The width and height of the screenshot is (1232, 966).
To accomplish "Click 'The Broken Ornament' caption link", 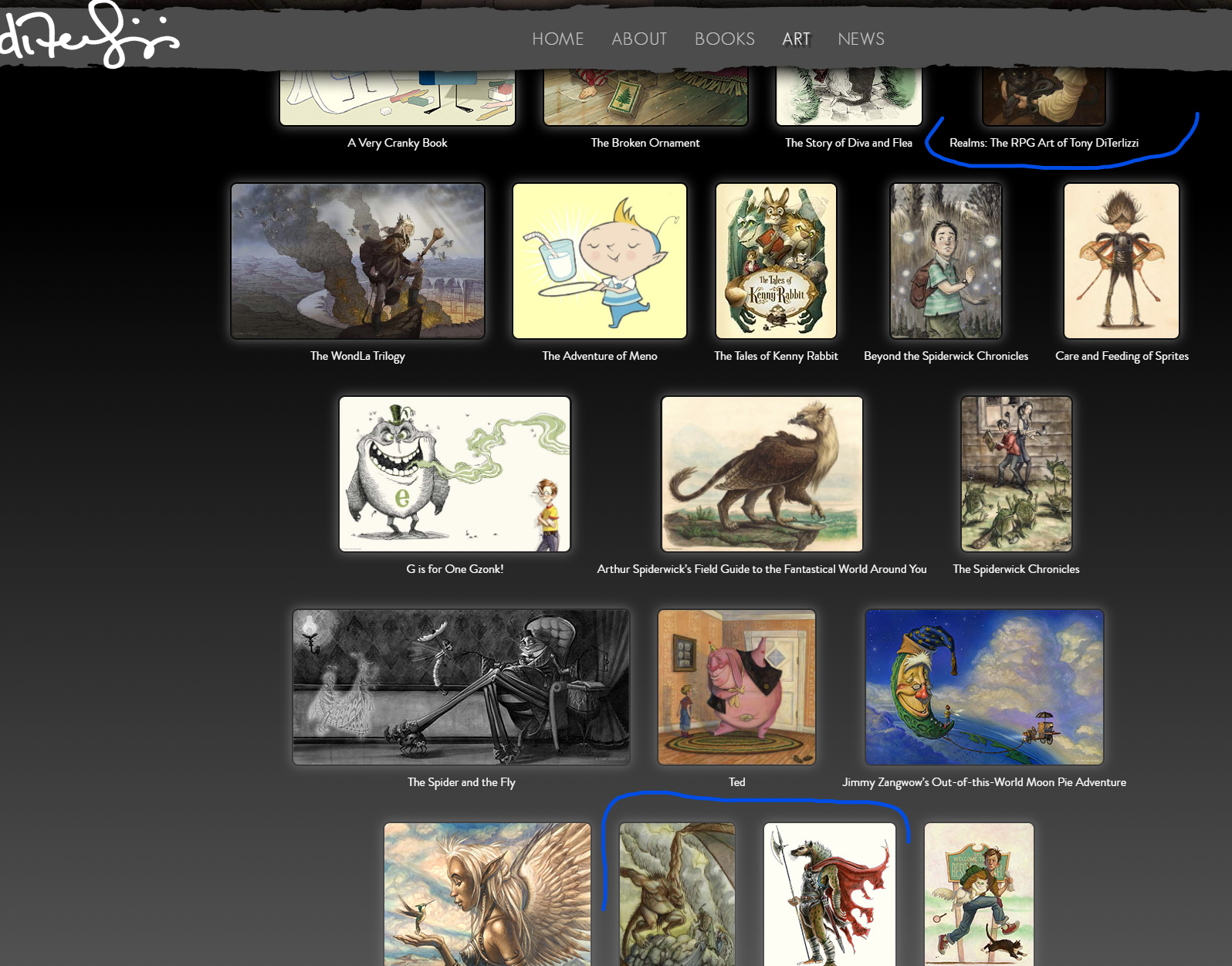I will 645,143.
